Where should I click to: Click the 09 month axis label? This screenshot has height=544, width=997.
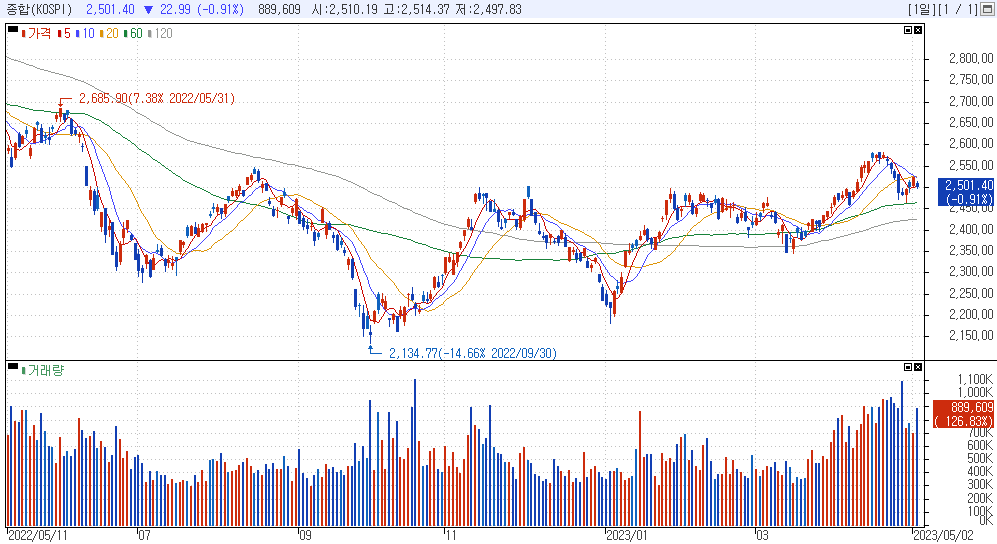pyautogui.click(x=305, y=535)
